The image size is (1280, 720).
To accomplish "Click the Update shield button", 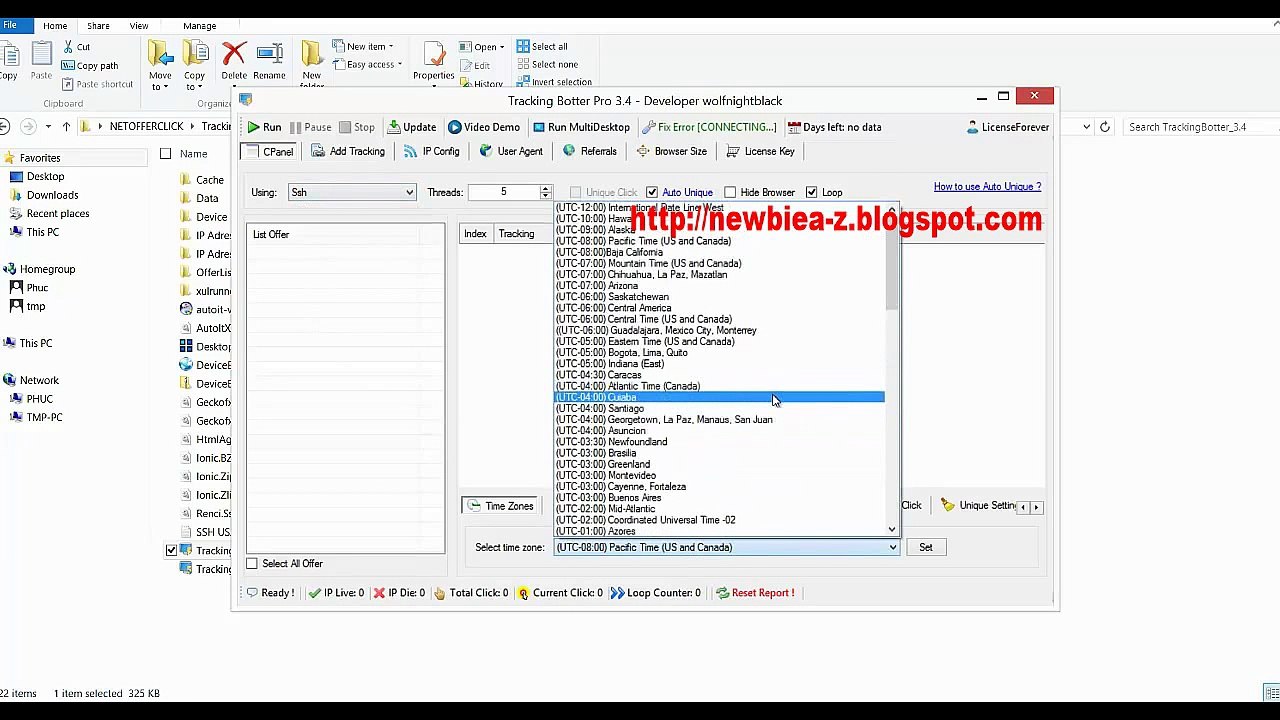I will [x=412, y=127].
